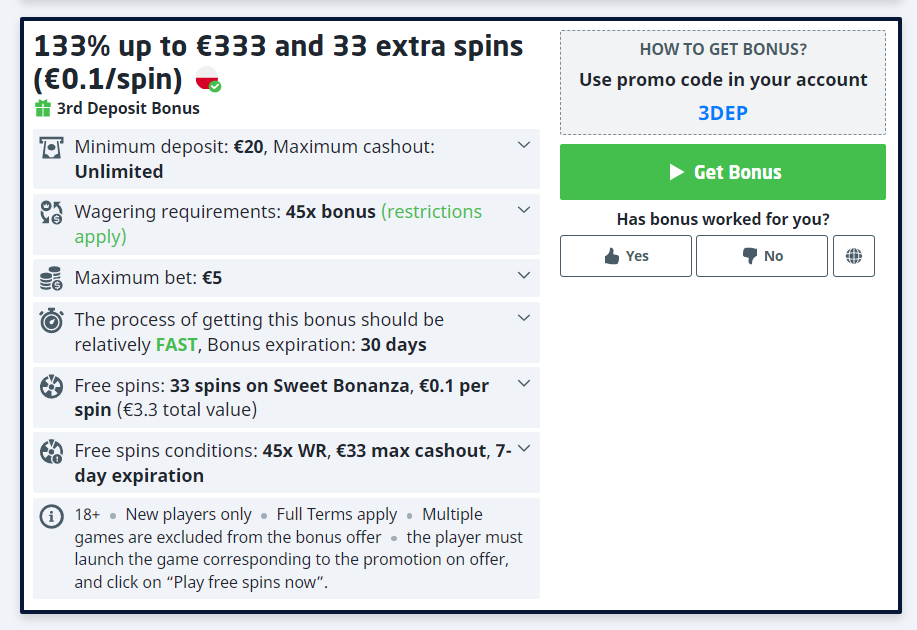Viewport: 917px width, 630px height.
Task: Click the 3DEP promo code
Action: [722, 113]
